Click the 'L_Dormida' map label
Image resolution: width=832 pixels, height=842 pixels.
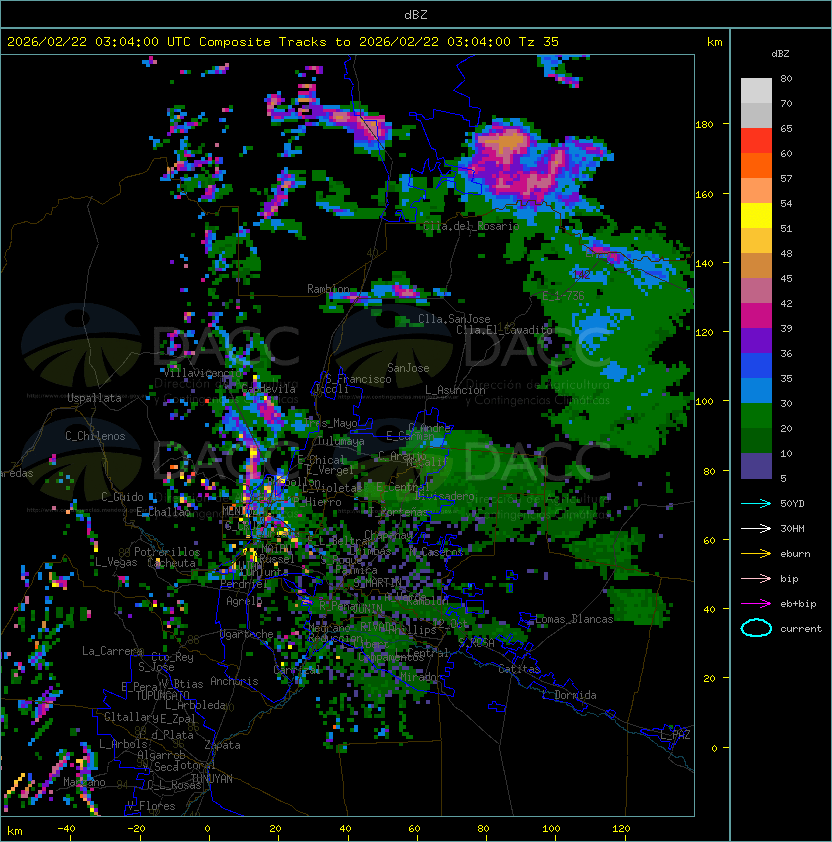click(569, 695)
